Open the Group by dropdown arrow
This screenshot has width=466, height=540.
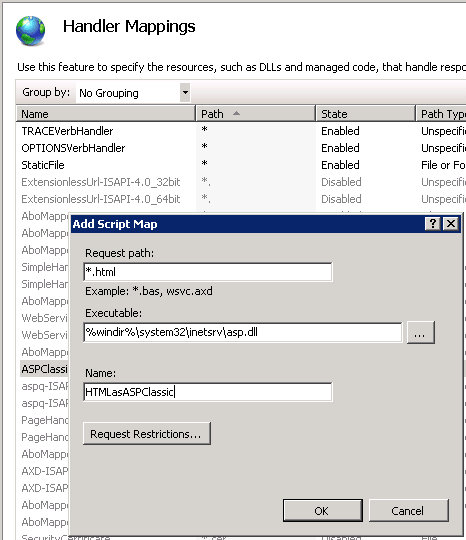click(185, 92)
